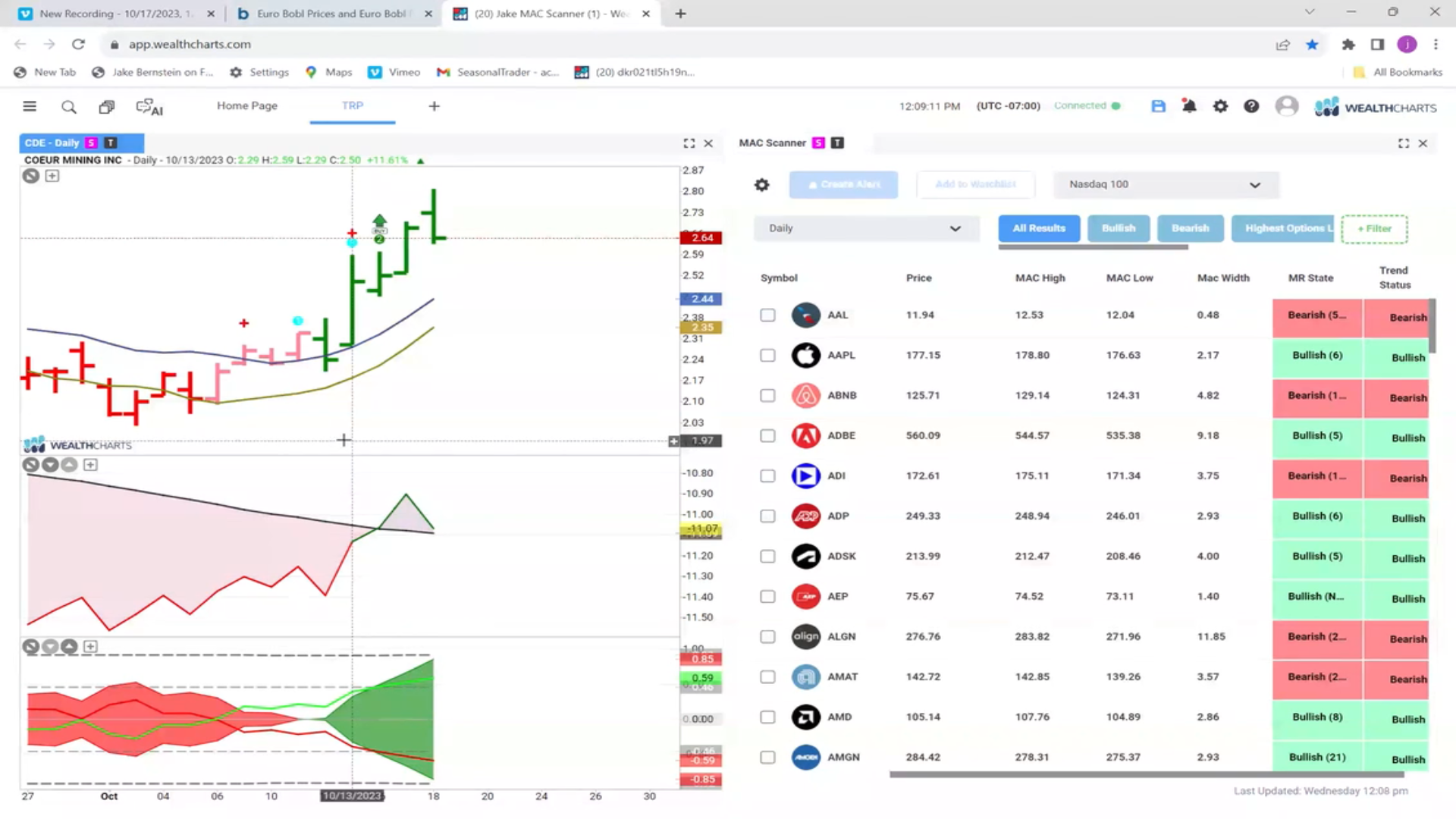Open the AI chat assistant icon
The height and width of the screenshot is (819, 1456).
149,107
